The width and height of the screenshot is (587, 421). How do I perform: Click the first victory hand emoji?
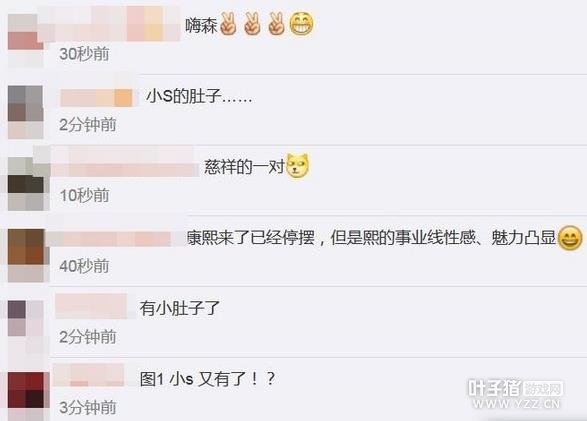point(228,24)
